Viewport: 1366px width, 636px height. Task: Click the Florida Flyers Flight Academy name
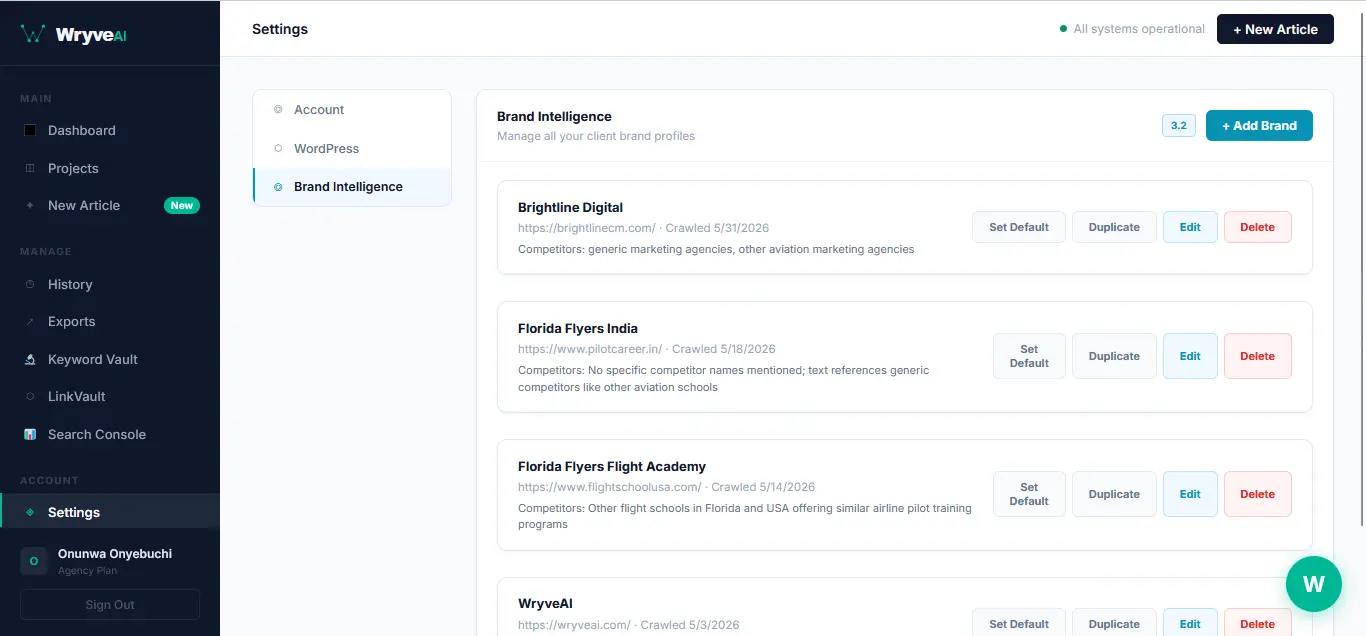coord(612,467)
